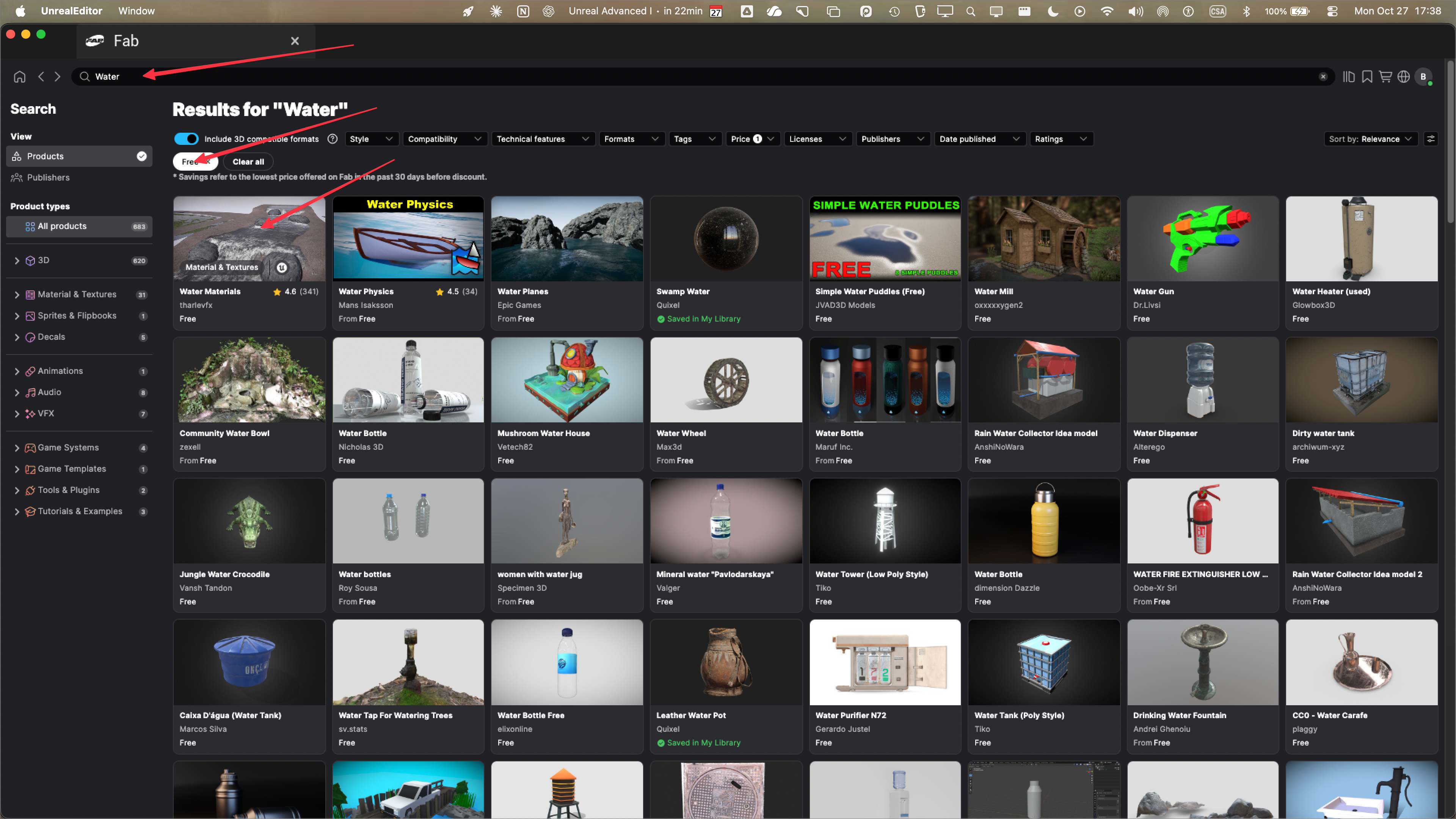Open the UnrealEditor menu
The image size is (1456, 819).
click(71, 11)
